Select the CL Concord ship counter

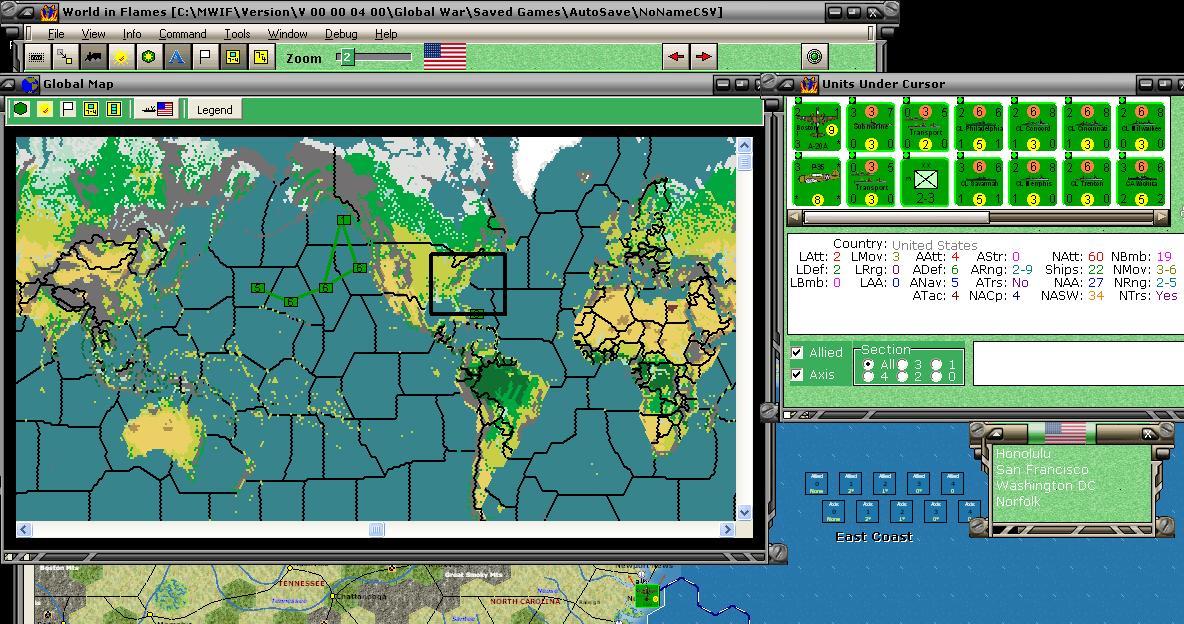click(x=1033, y=126)
